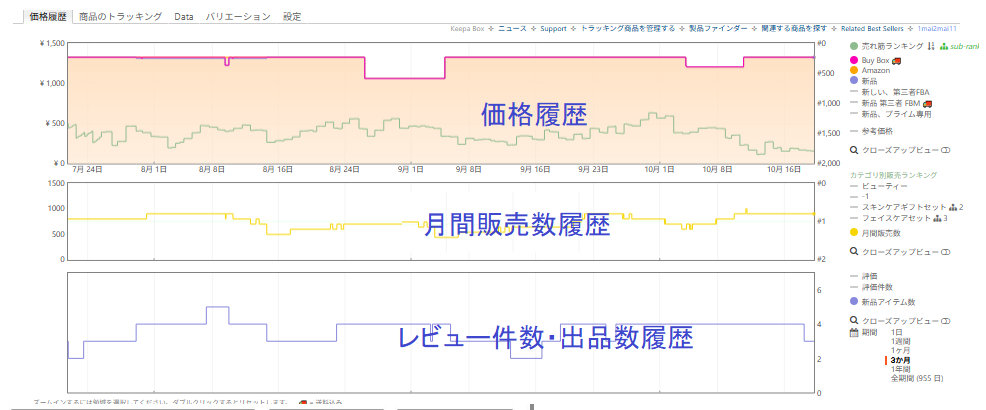986x410 pixels.
Task: Click the magnifier icon below 新品アイテム数
Action: point(853,321)
